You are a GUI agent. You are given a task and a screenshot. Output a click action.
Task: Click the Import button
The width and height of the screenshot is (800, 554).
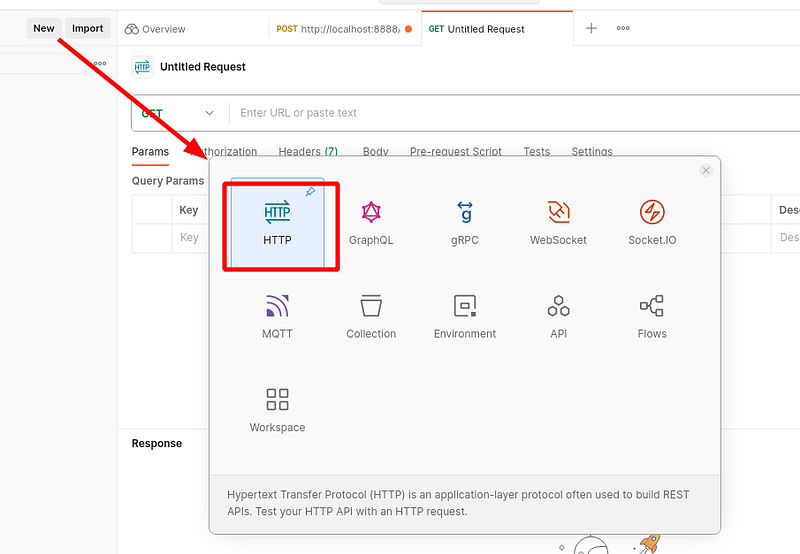[x=88, y=28]
